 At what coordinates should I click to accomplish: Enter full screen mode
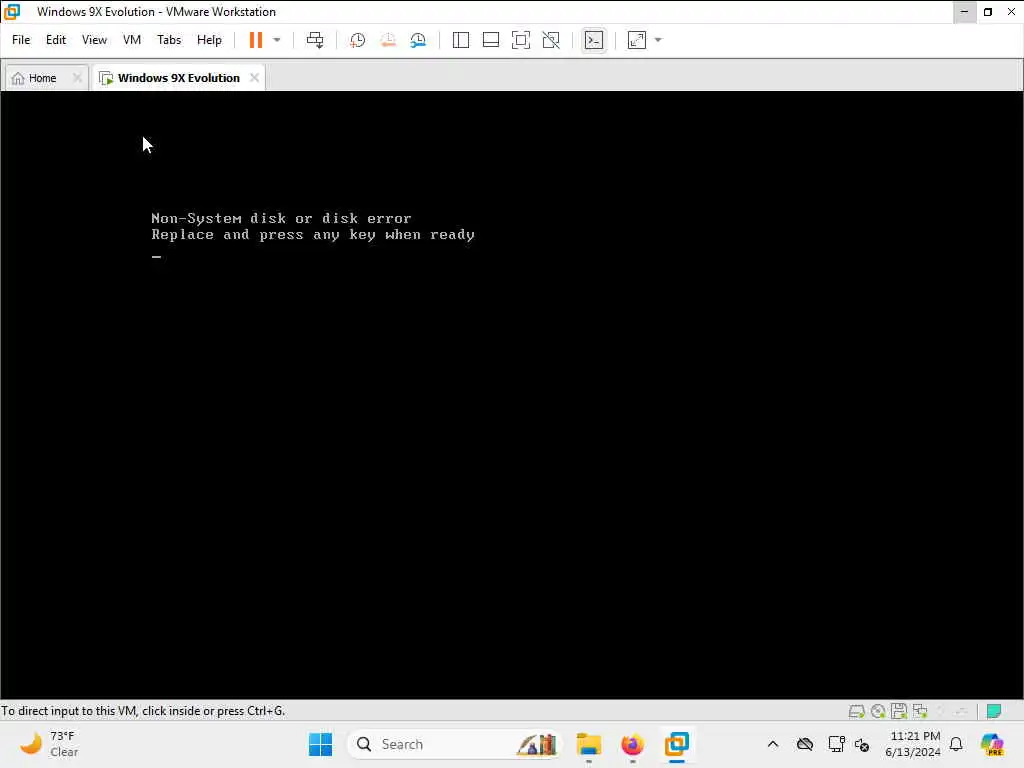coord(520,40)
